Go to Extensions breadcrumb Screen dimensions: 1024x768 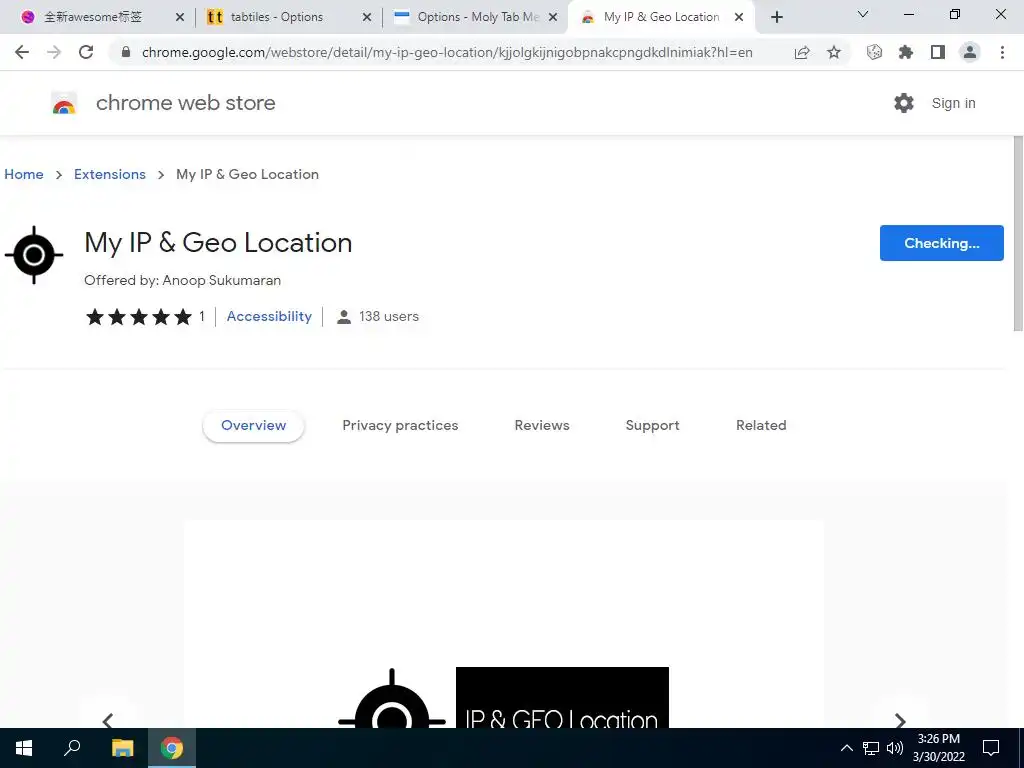click(x=110, y=174)
